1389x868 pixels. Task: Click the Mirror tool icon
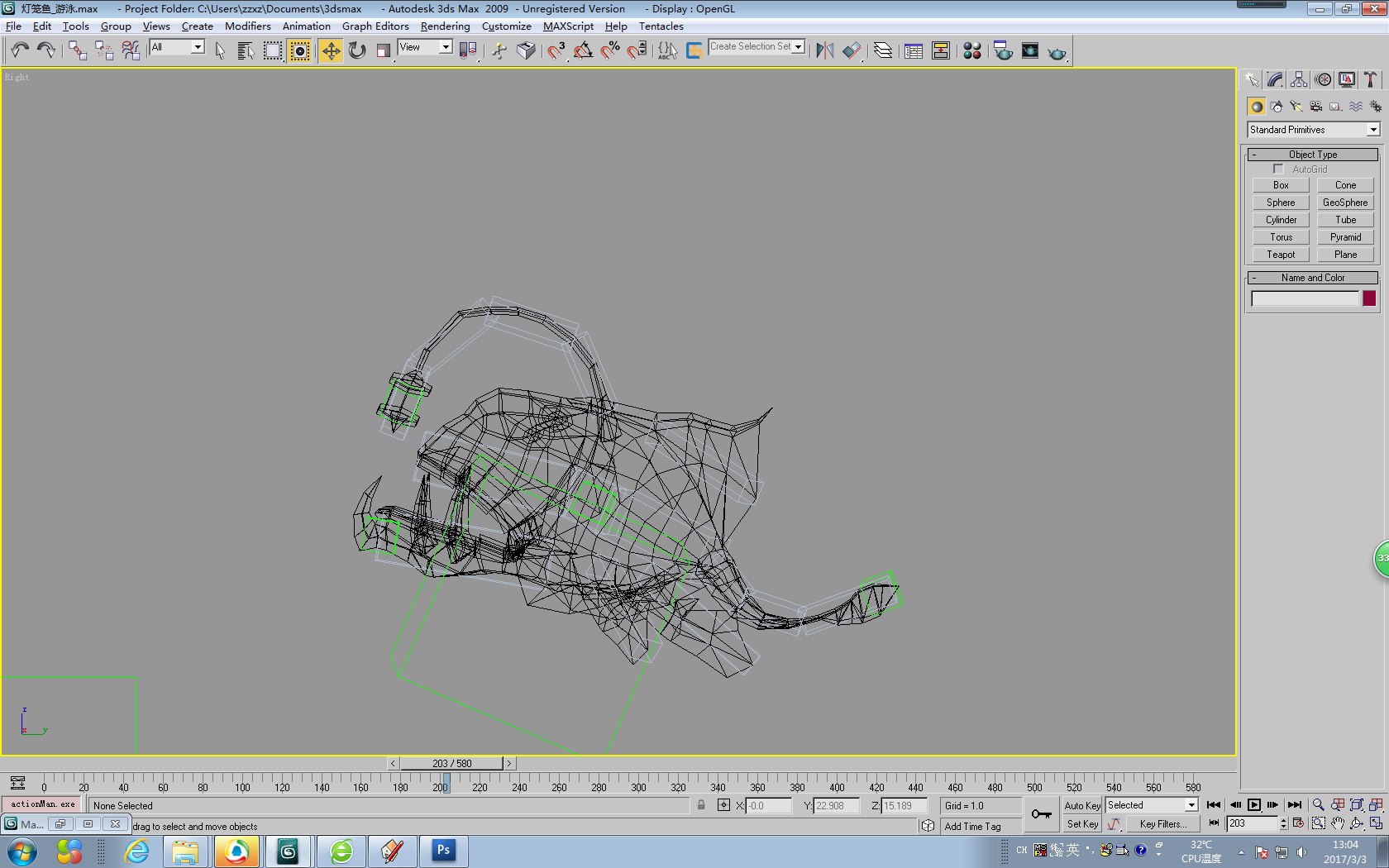coord(824,51)
